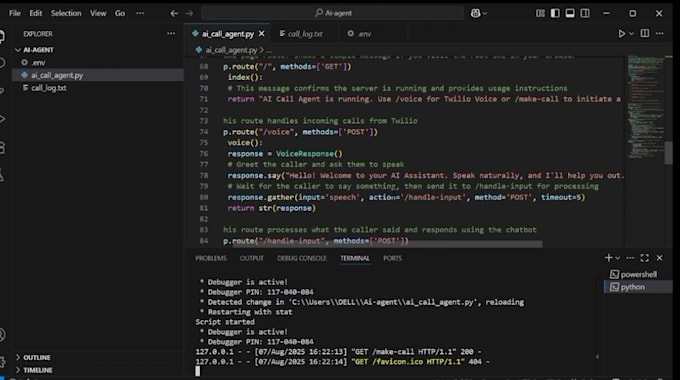Open Testing flask icon in activity bar

tap(2, 176)
